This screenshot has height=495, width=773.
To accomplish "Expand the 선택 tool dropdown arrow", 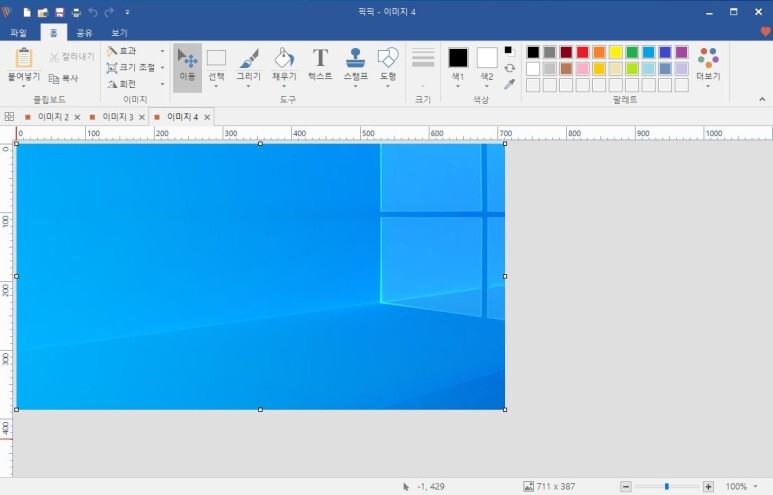I will 216,86.
